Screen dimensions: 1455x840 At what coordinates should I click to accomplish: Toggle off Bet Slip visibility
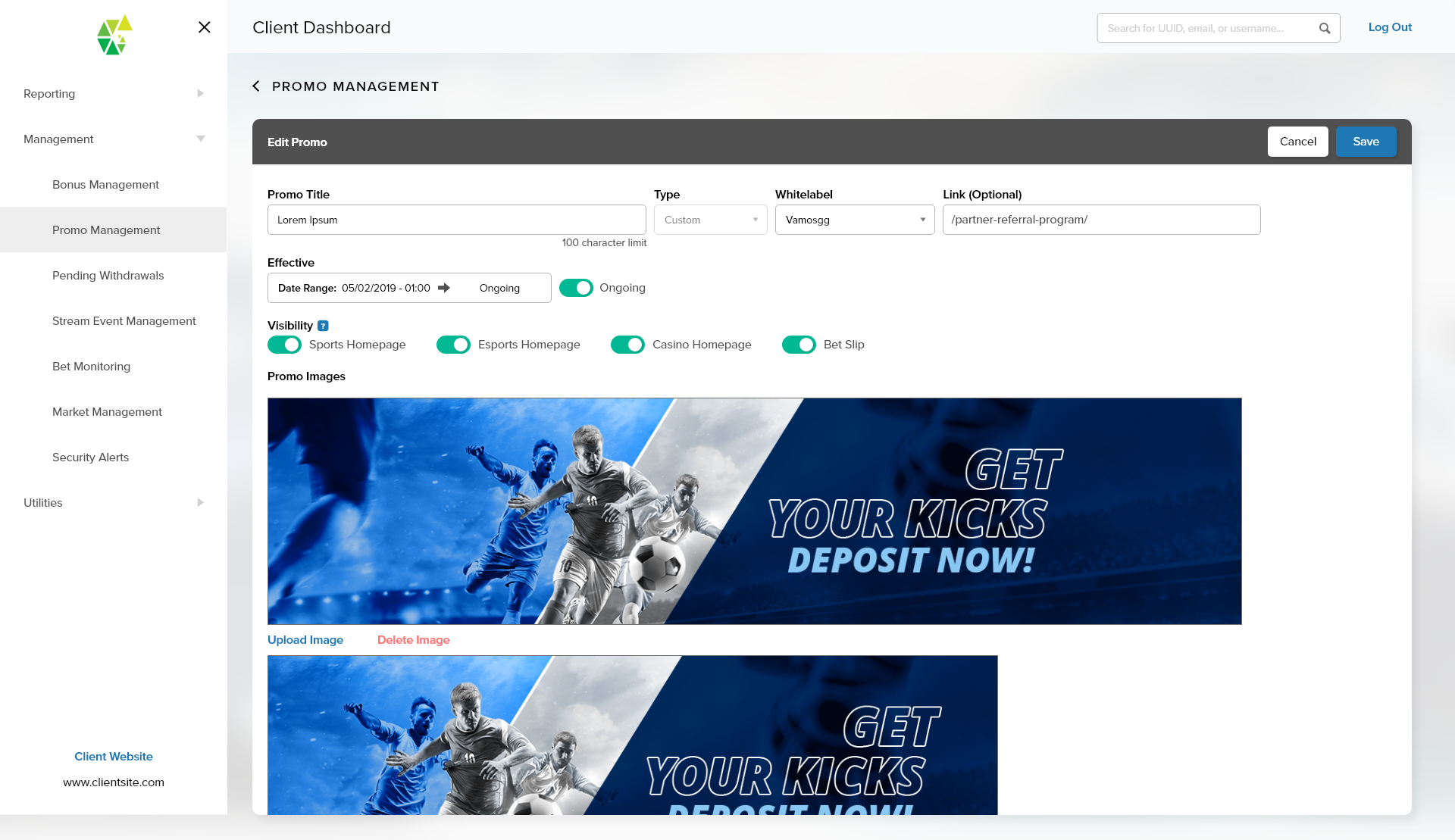pos(799,345)
